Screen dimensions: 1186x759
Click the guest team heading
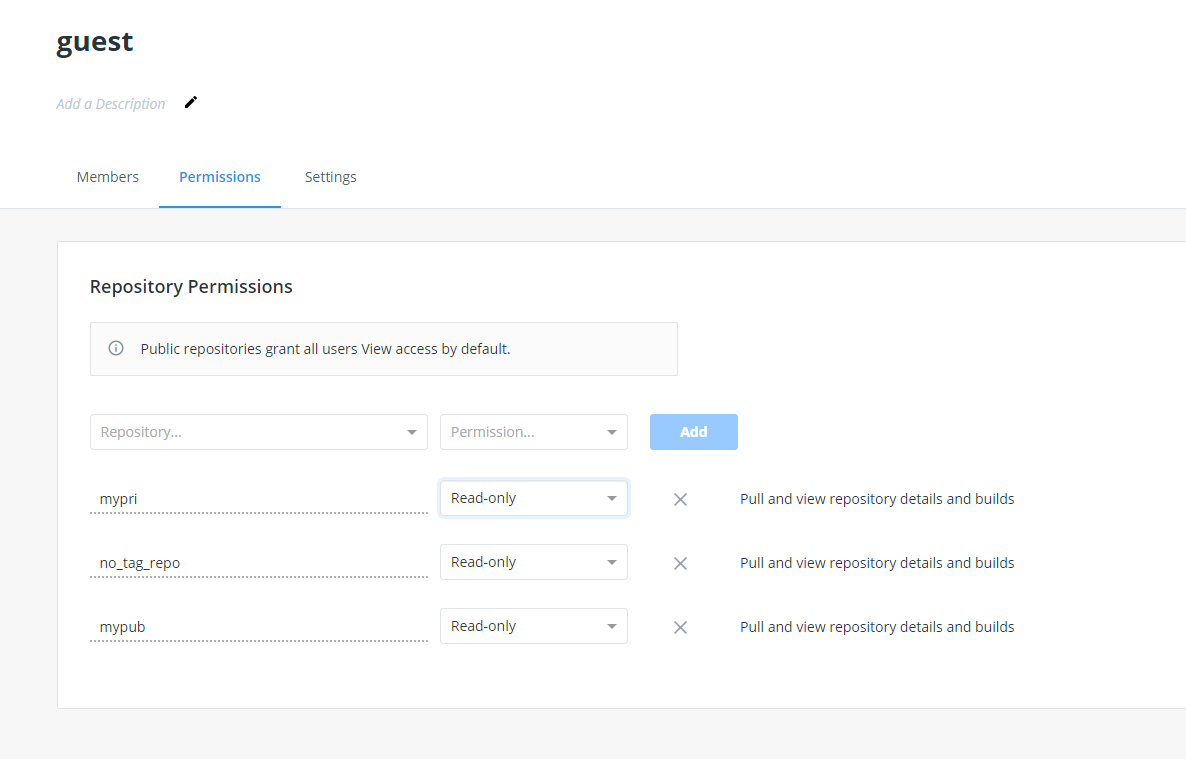(x=95, y=42)
